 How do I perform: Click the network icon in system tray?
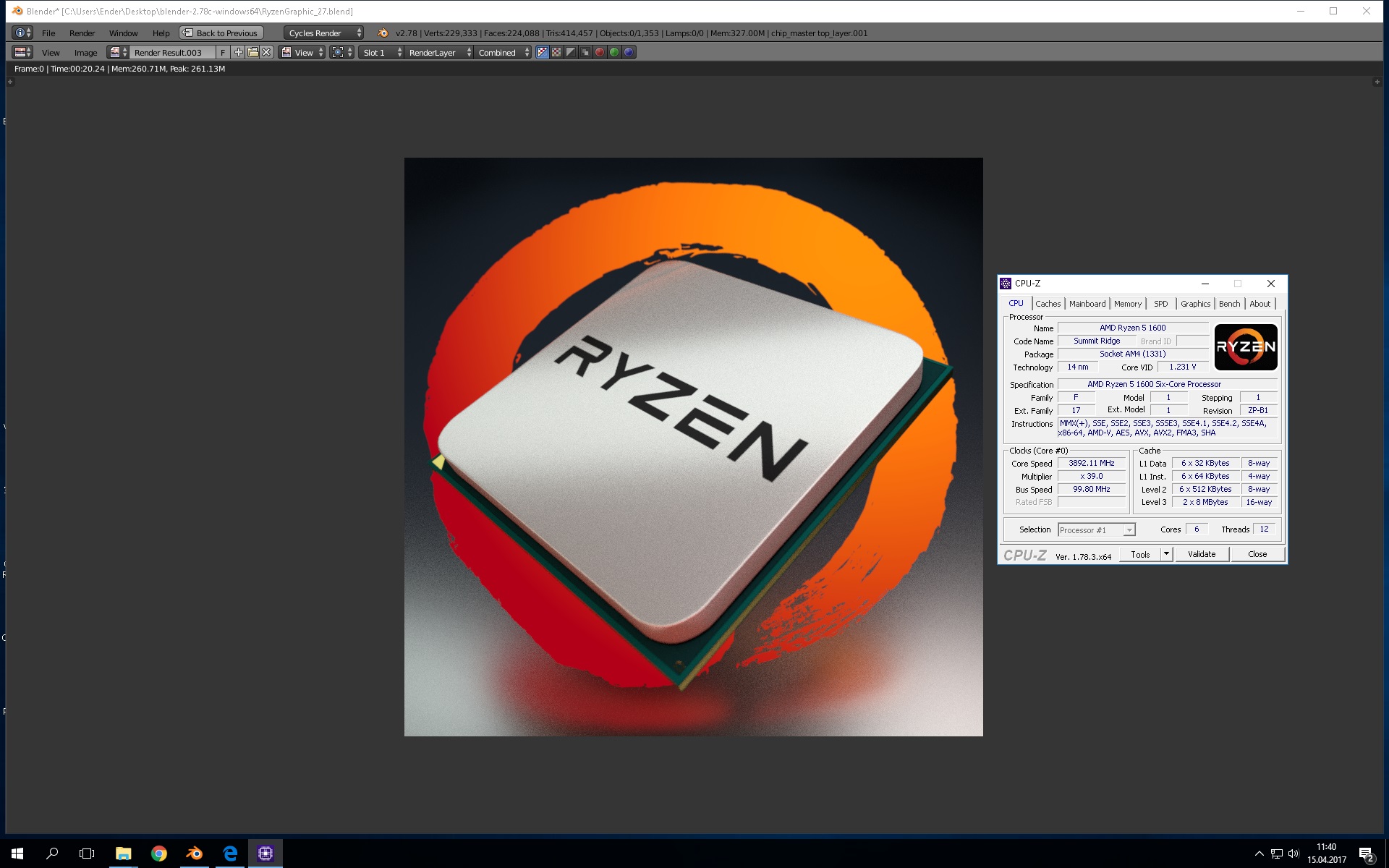tap(1277, 854)
